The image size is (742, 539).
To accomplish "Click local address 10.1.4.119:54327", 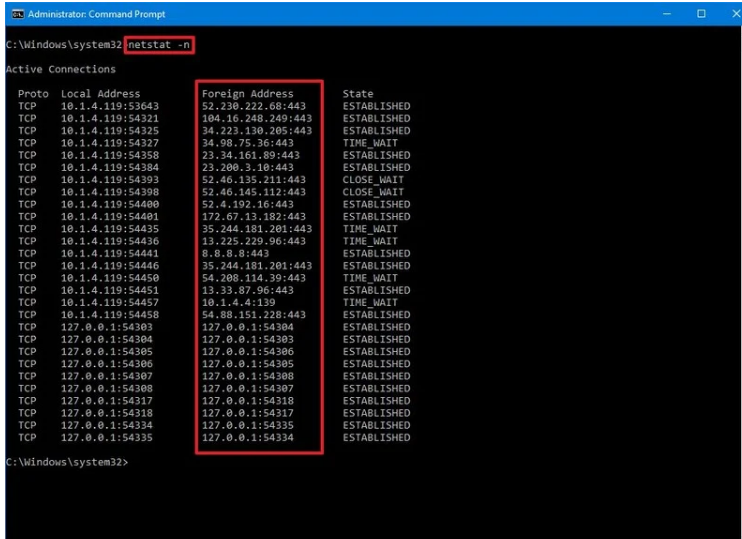I will point(110,143).
